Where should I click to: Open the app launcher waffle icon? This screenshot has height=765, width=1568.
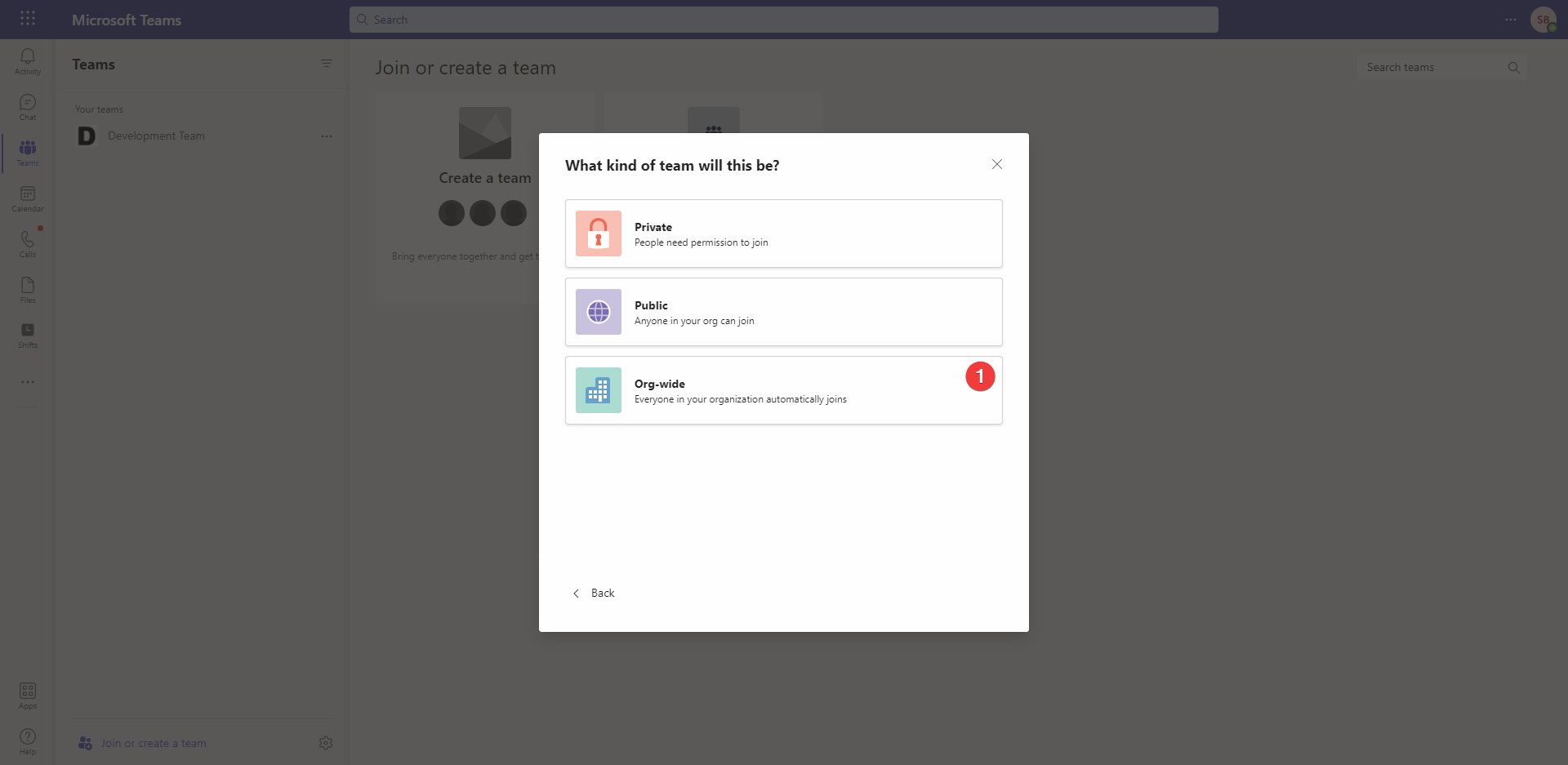click(x=28, y=18)
